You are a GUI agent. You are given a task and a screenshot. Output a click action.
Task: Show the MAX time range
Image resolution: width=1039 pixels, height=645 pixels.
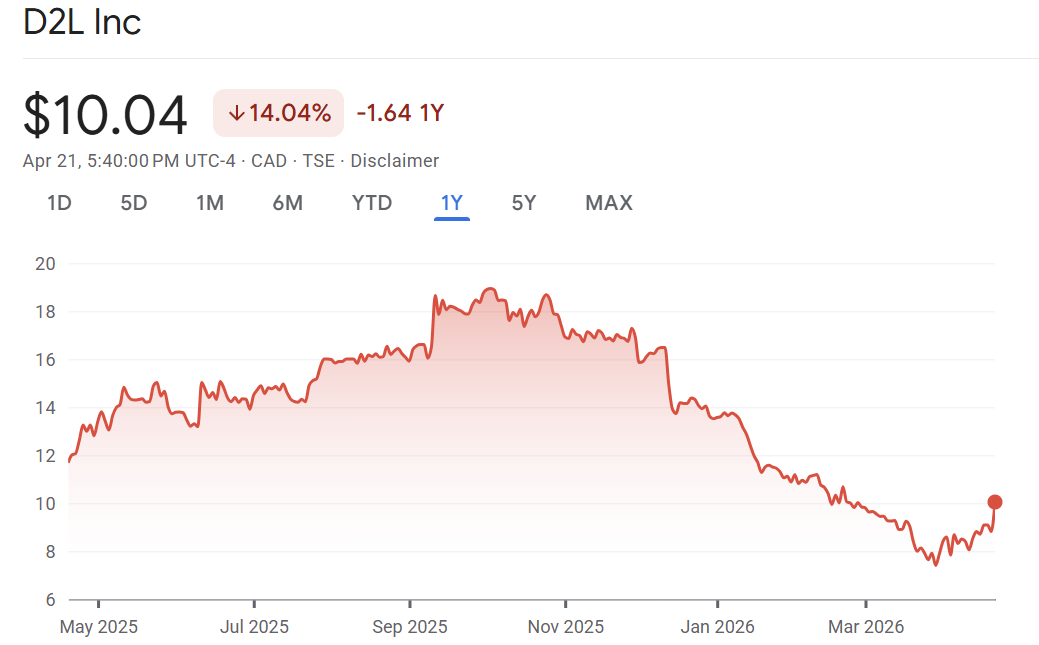coord(609,203)
